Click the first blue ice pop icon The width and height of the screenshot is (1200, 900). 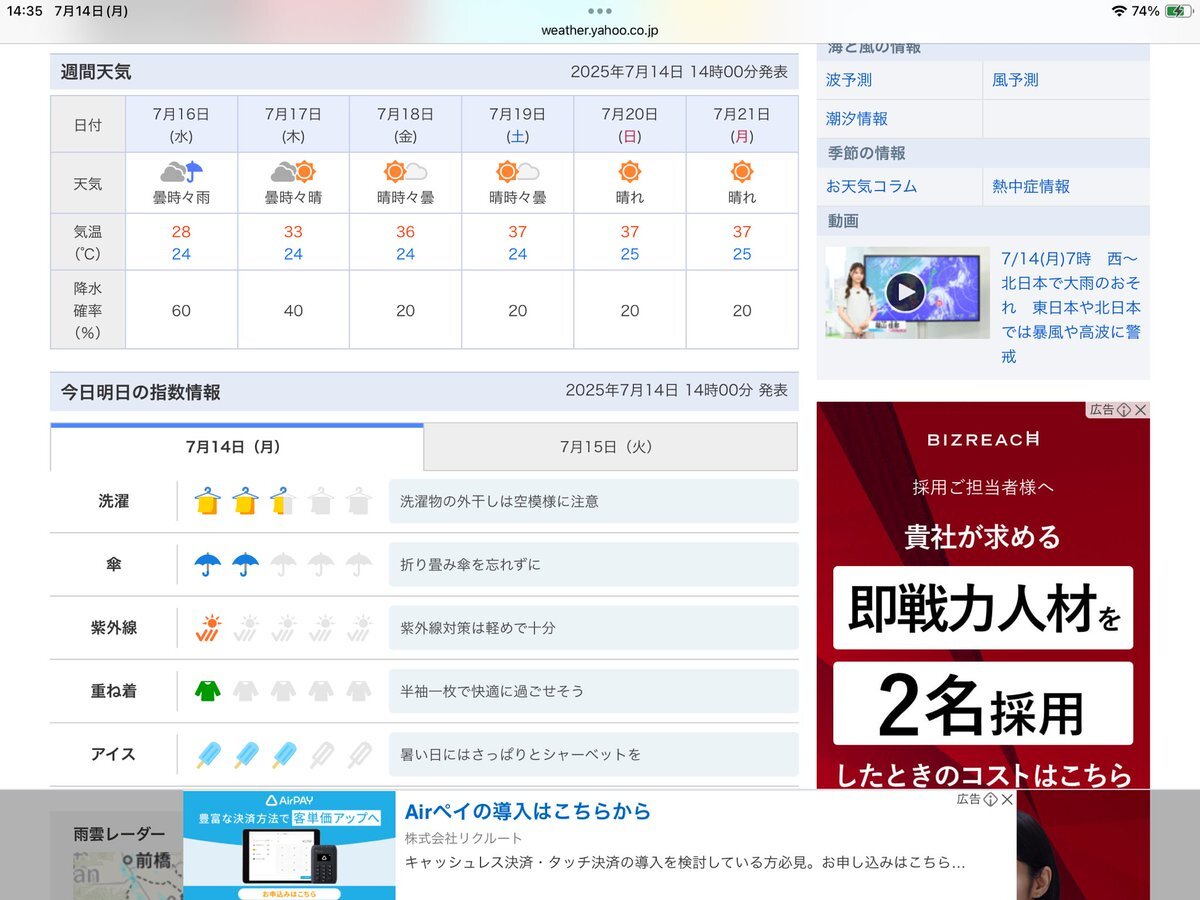click(x=207, y=754)
